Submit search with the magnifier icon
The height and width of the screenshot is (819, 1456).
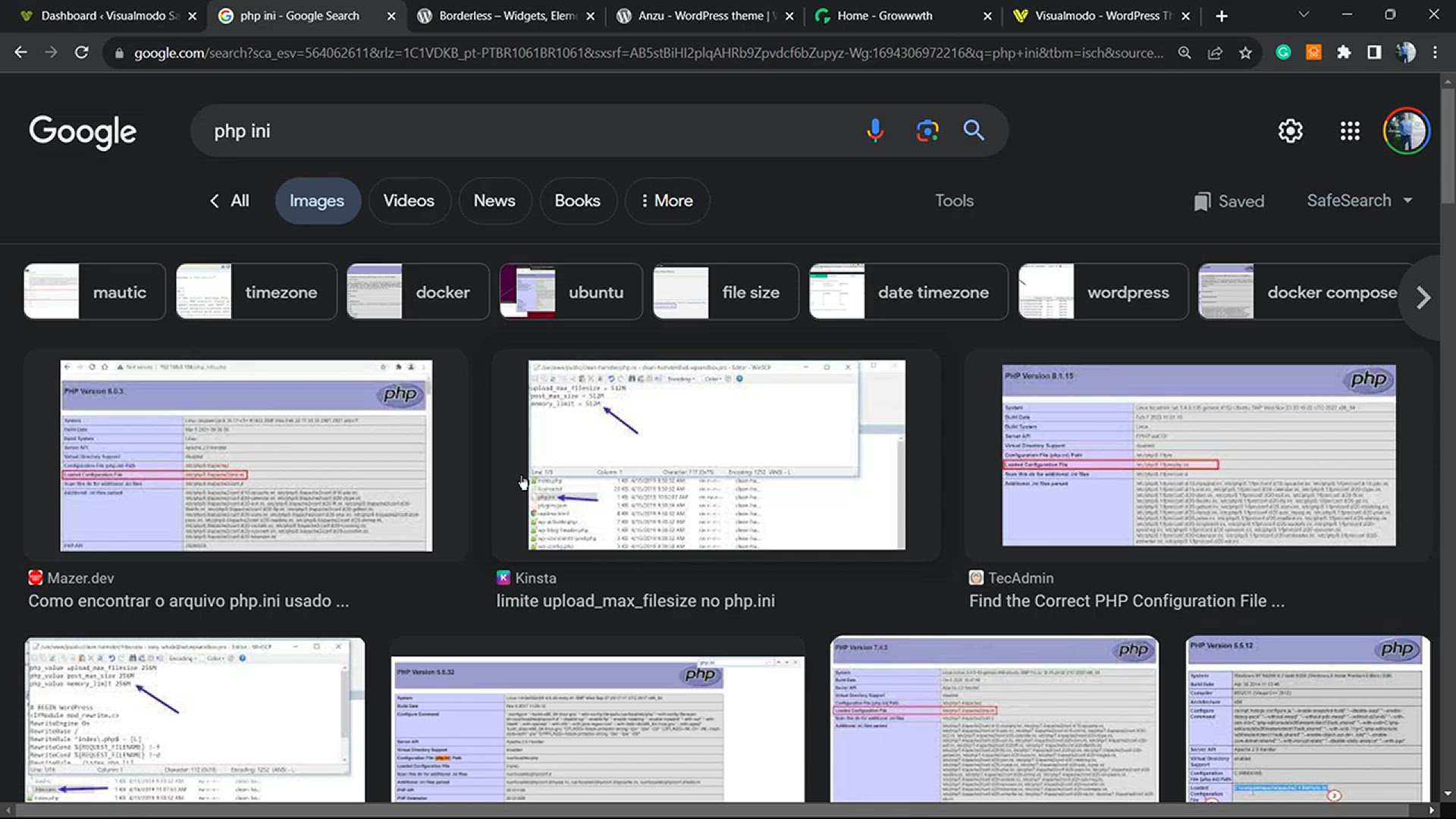click(974, 130)
